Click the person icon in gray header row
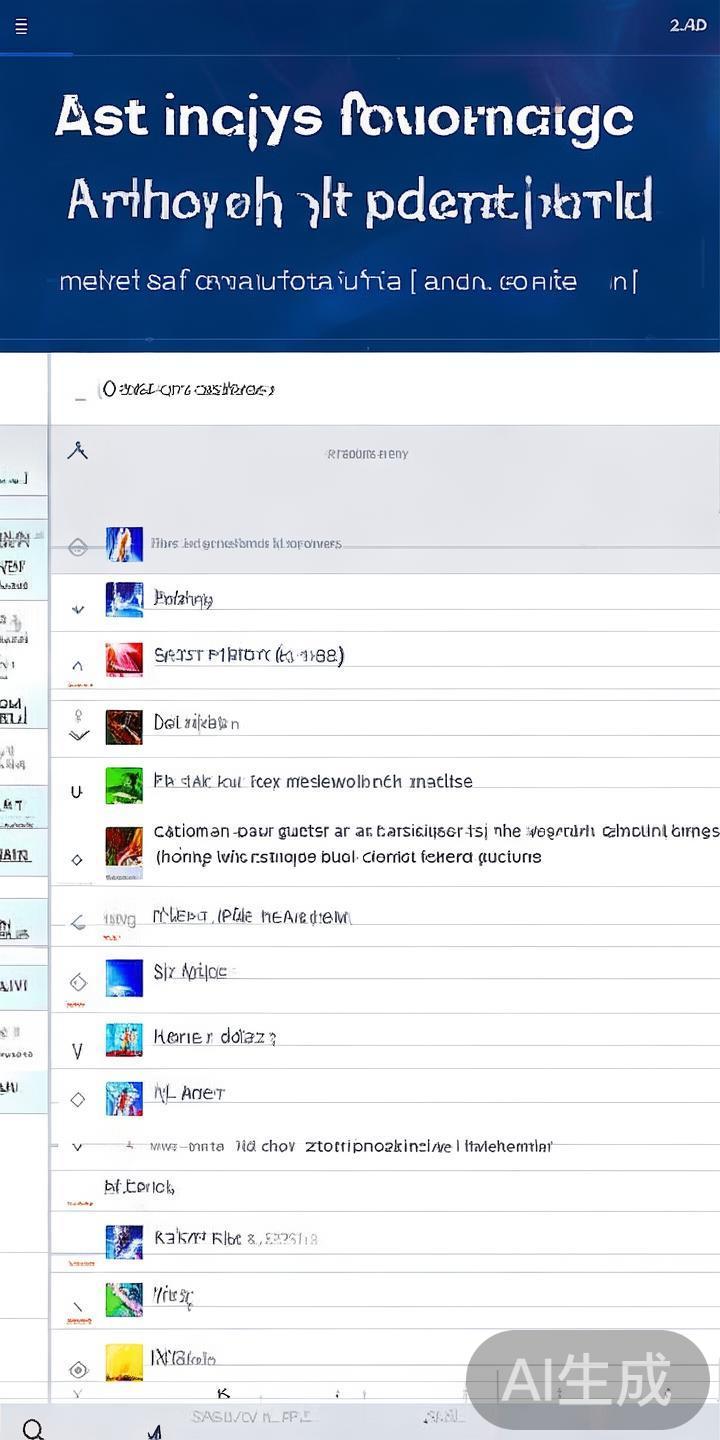 click(x=77, y=451)
